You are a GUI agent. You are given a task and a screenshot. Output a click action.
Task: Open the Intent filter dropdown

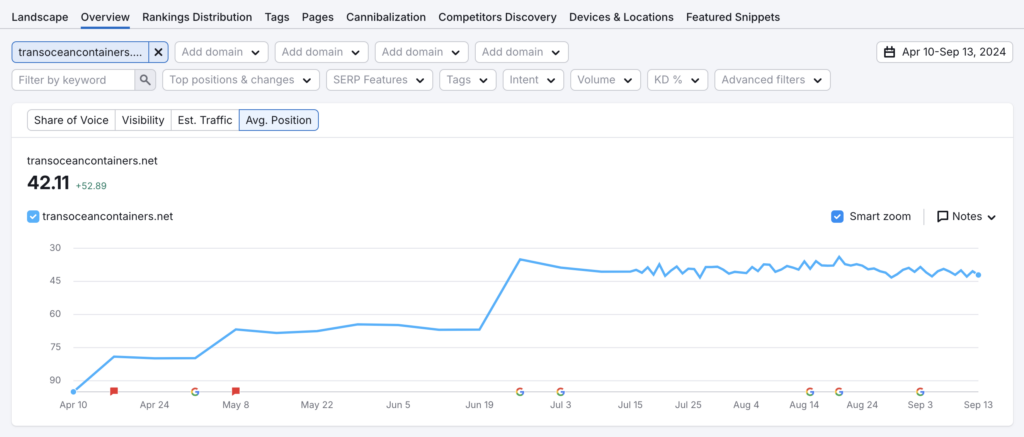click(x=533, y=80)
